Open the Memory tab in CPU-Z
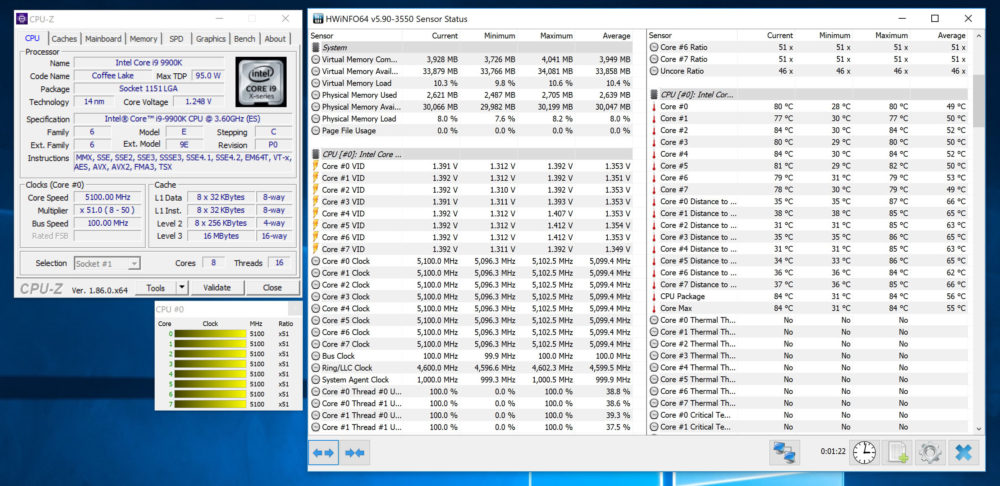 (x=143, y=39)
